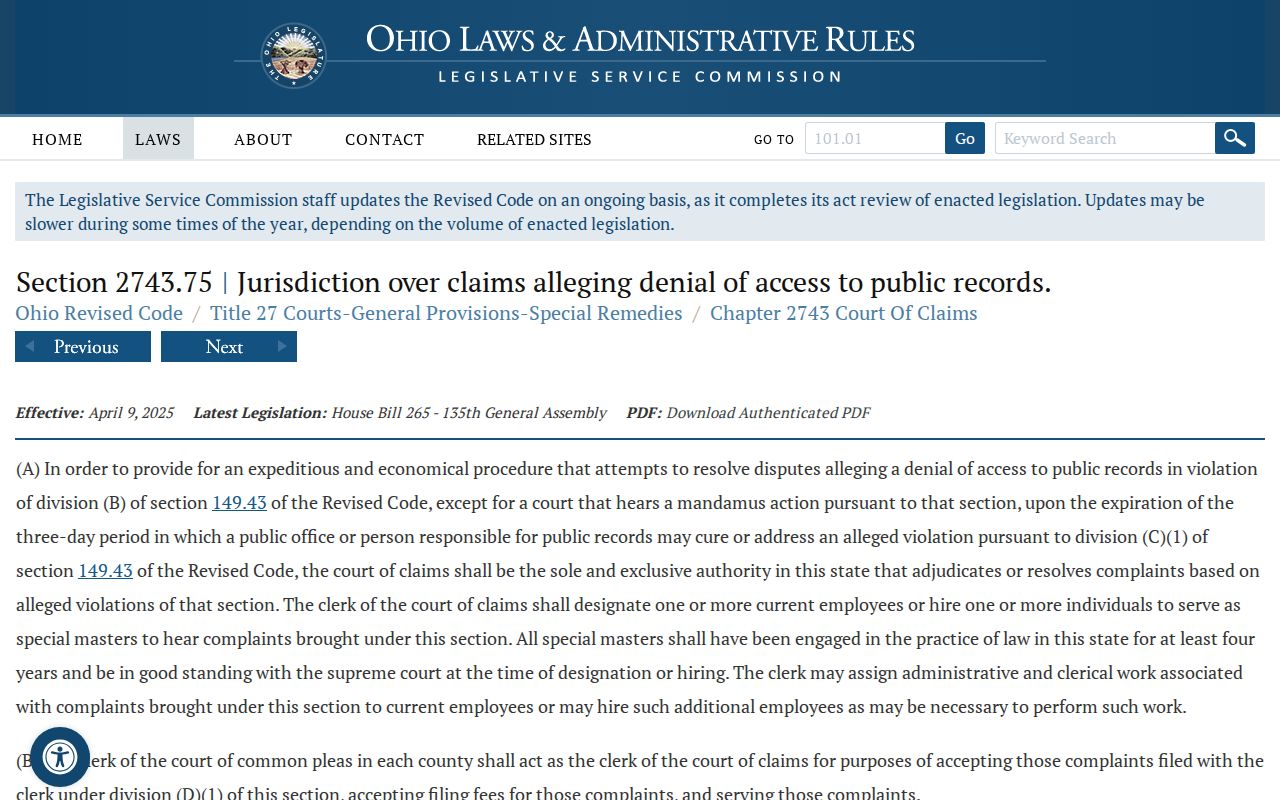This screenshot has height=800, width=1280.
Task: Open the accessibility options widget
Action: pyautogui.click(x=60, y=757)
